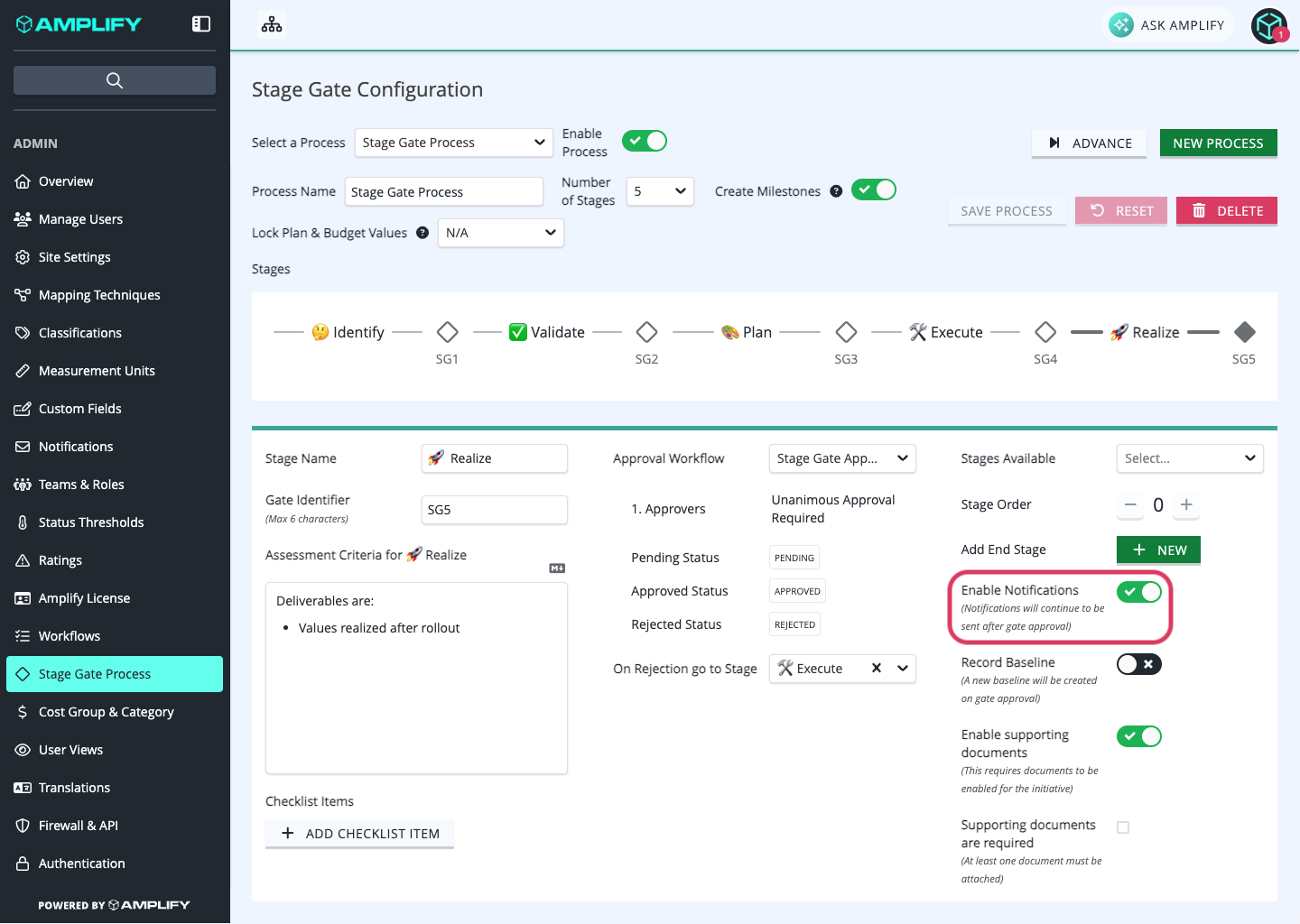The width and height of the screenshot is (1300, 924).
Task: Open the hierarchy tree icon in header
Action: click(x=272, y=24)
